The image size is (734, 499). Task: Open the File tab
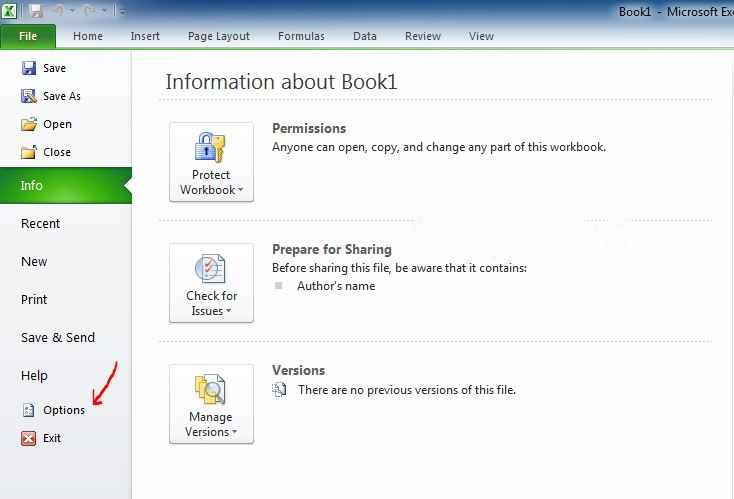coord(28,36)
